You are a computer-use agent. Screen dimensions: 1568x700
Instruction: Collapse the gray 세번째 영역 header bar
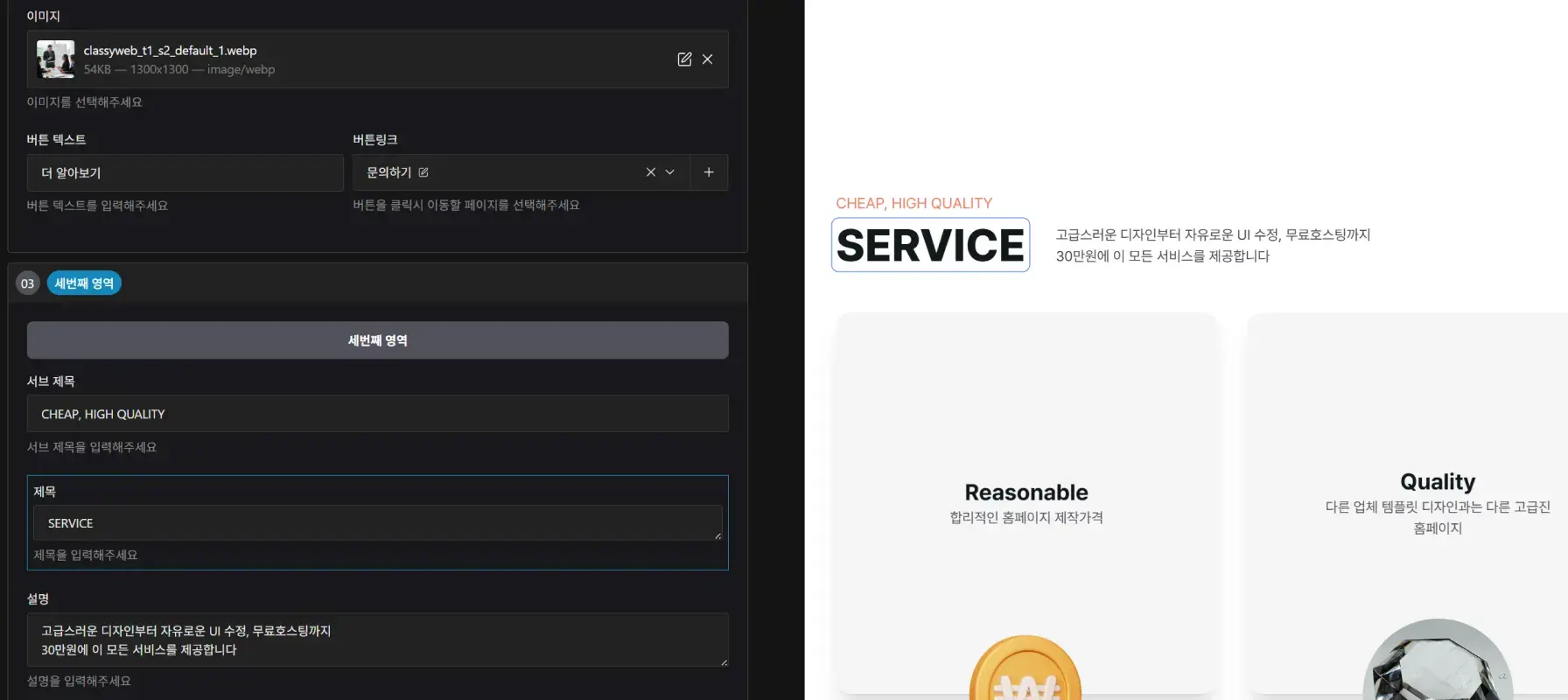377,340
